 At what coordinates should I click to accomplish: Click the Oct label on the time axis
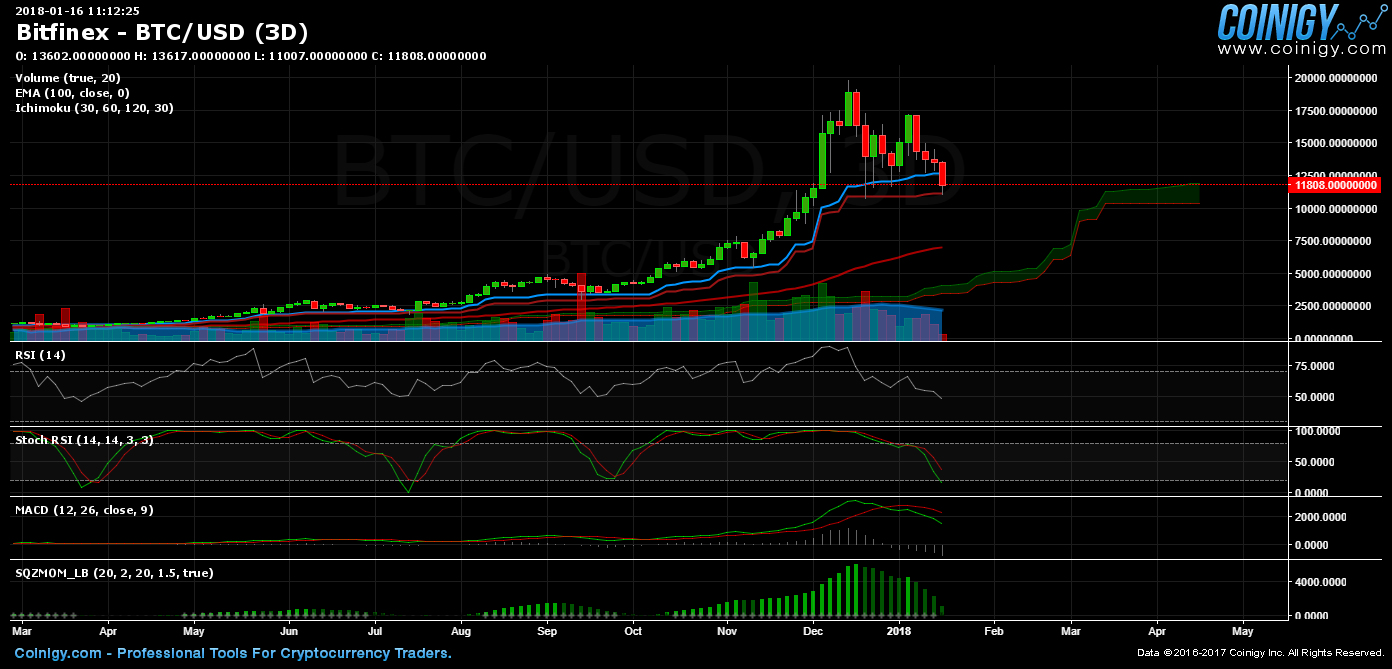633,632
